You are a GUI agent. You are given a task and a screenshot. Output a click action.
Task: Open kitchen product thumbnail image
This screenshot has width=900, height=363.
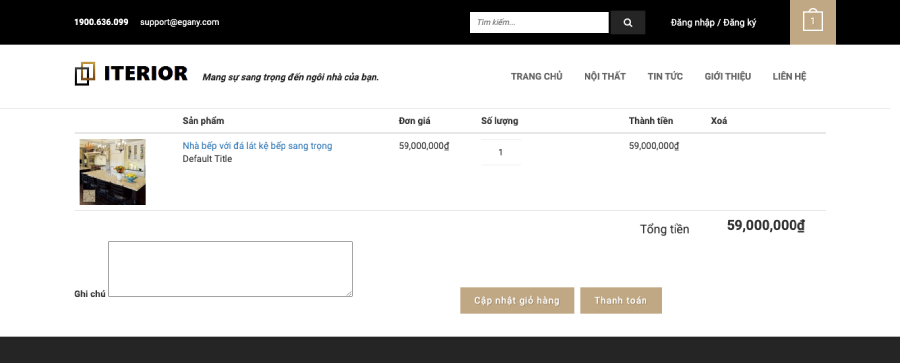click(x=112, y=172)
